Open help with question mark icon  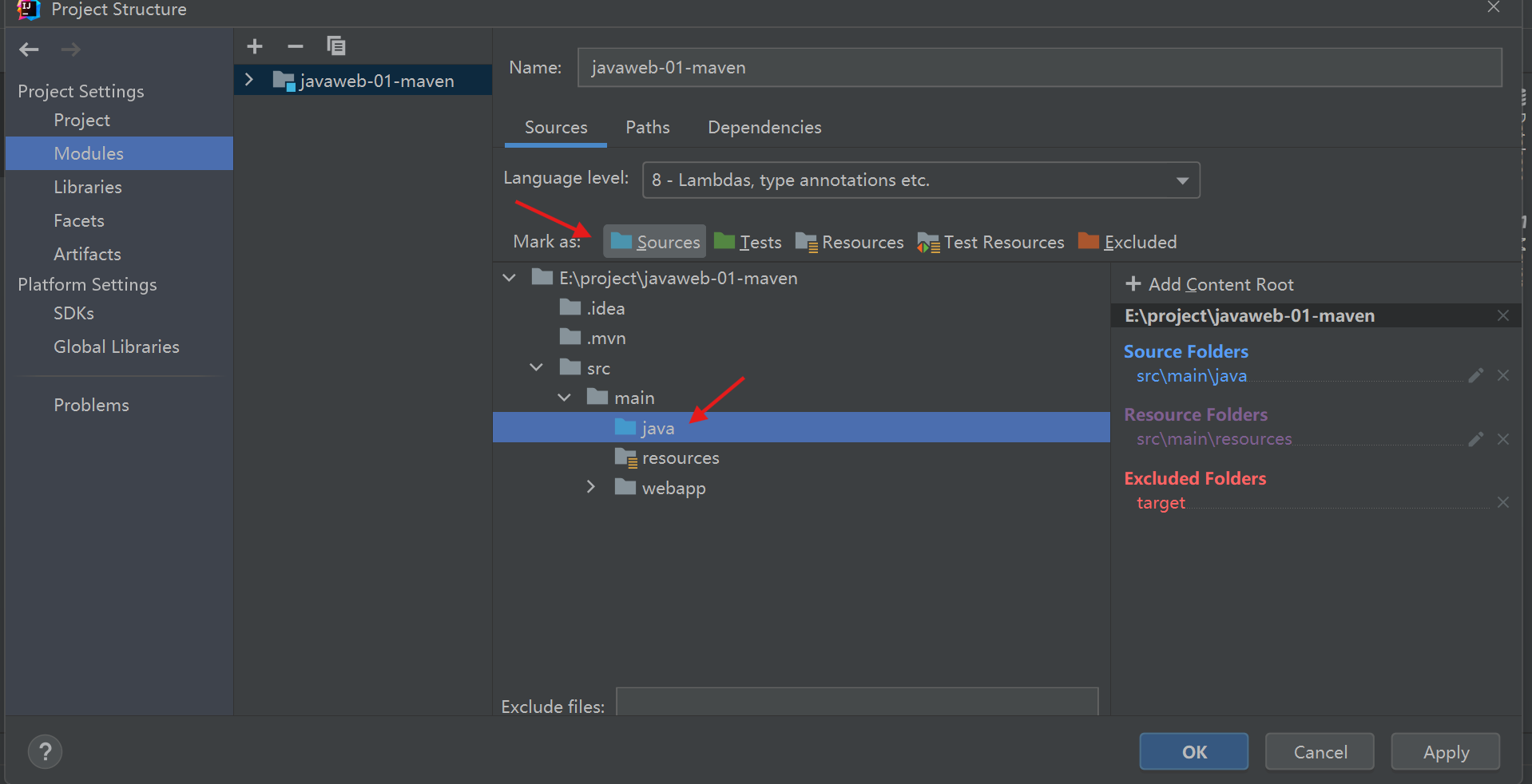(46, 751)
